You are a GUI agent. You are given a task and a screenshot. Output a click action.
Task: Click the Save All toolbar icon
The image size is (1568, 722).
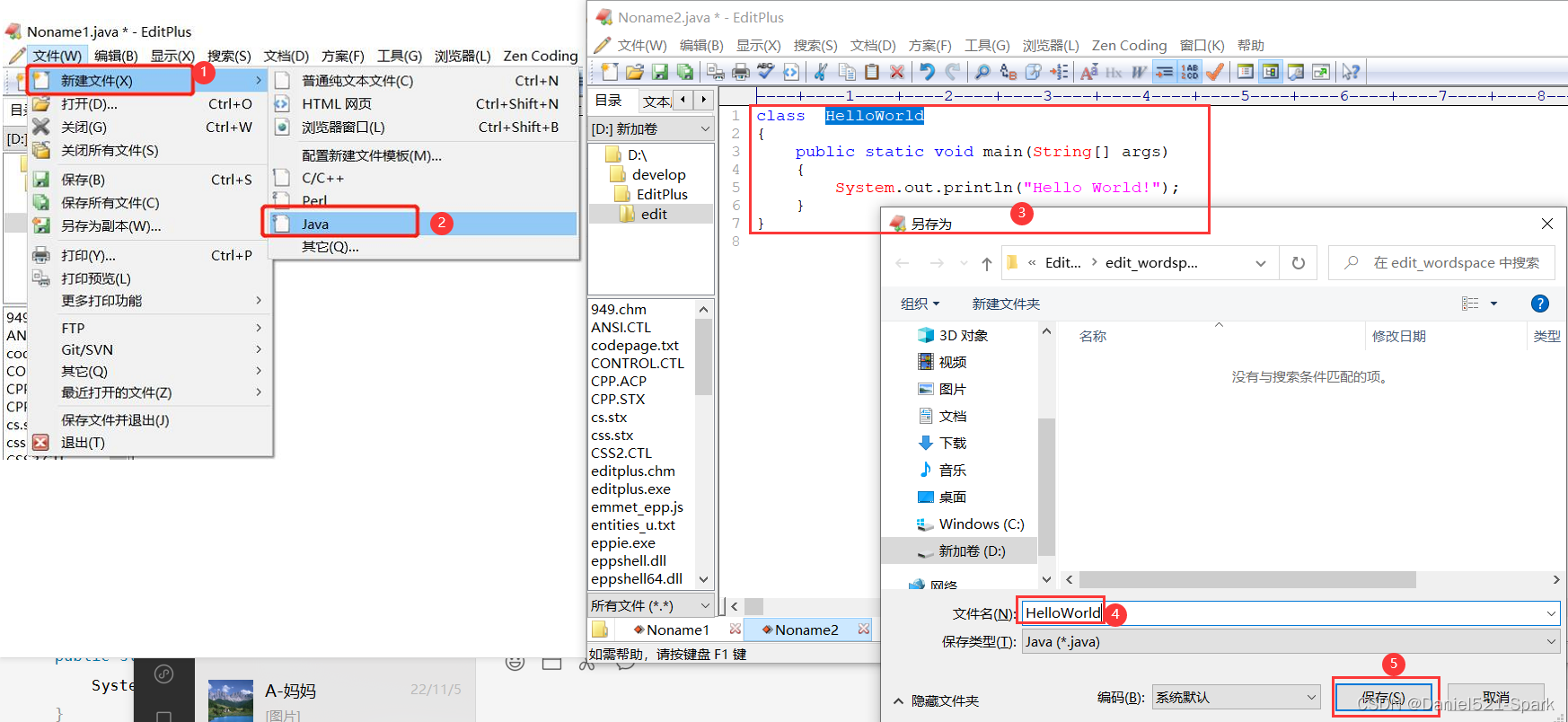click(x=685, y=72)
